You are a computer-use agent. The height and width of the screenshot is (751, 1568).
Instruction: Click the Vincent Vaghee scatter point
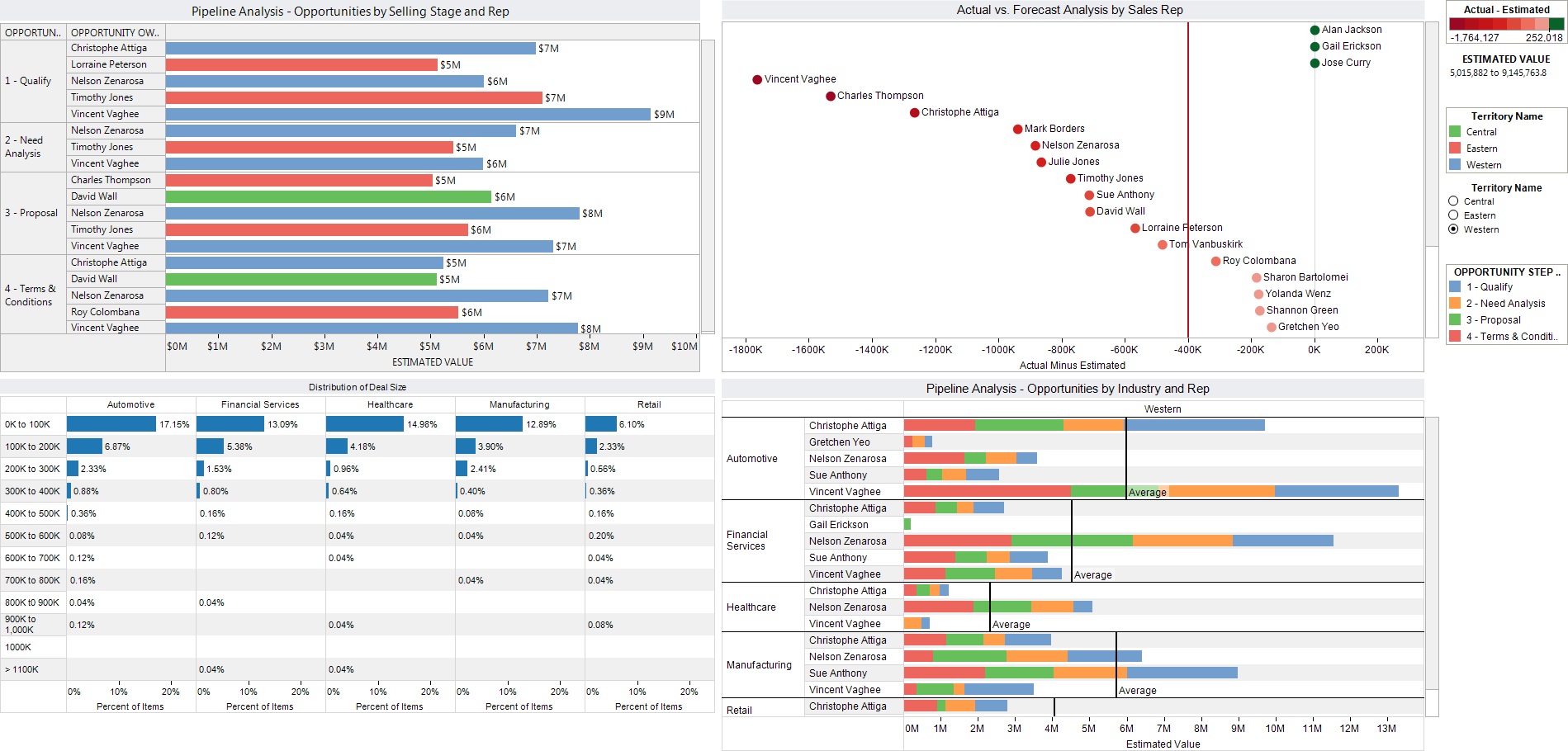click(757, 80)
